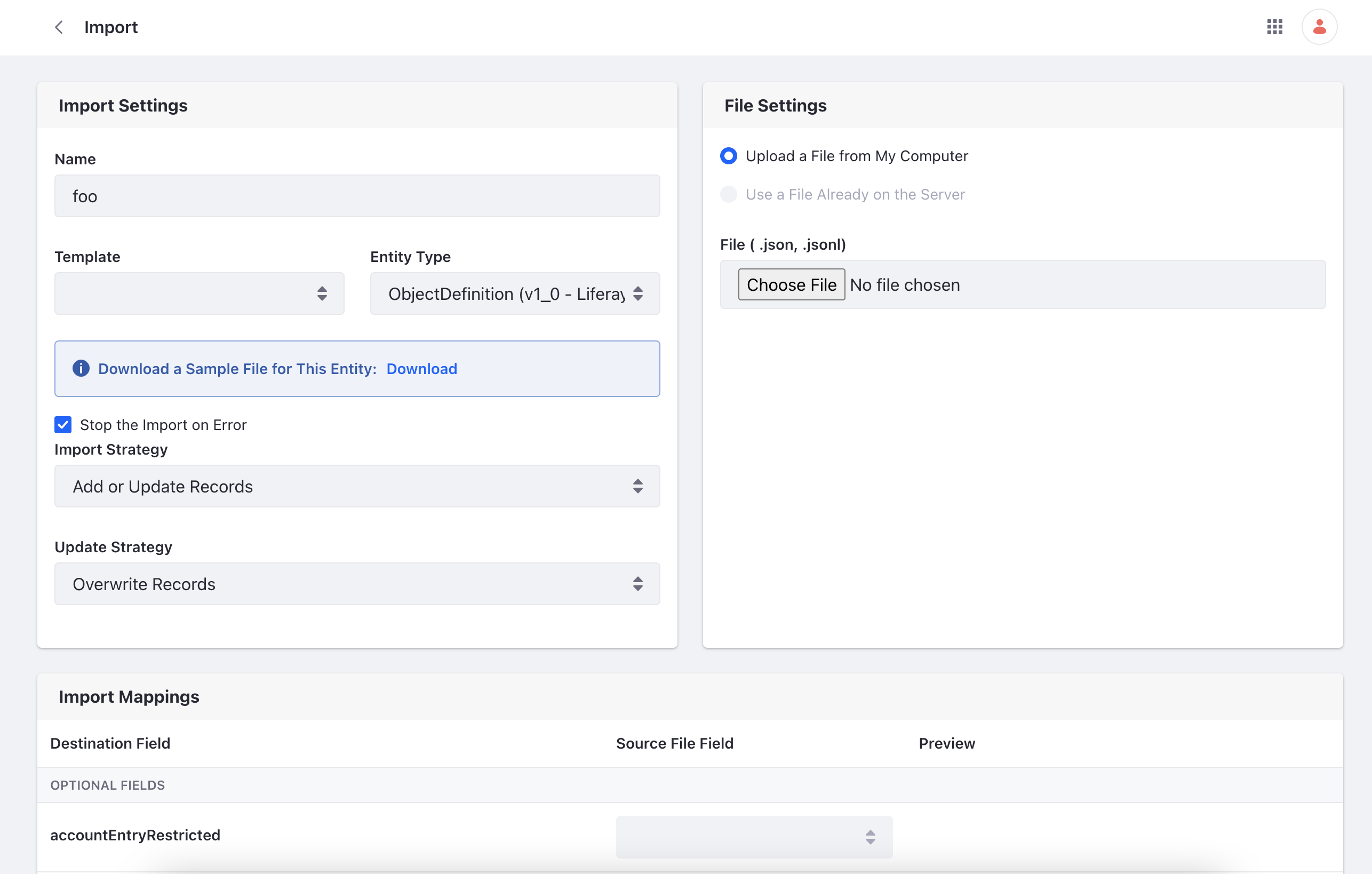This screenshot has width=1372, height=874.
Task: Click the Import Mappings section header
Action: 128,696
